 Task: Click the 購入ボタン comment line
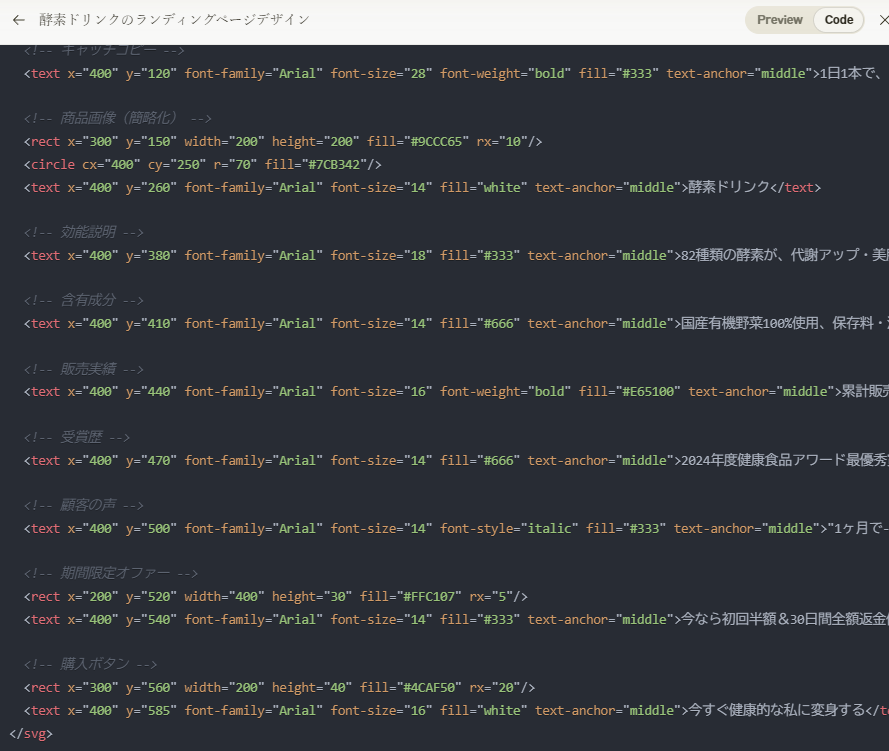click(90, 664)
